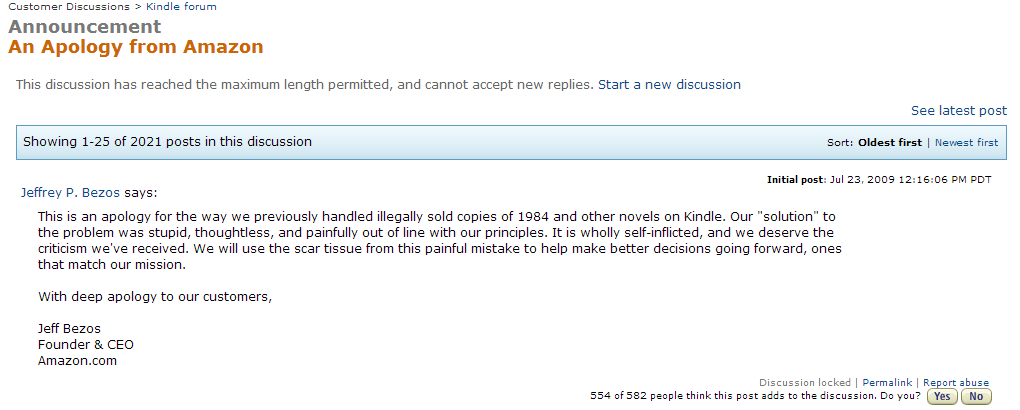Viewport: 1020px width, 410px height.
Task: Go to the Kindle forum breadcrumb
Action: click(181, 7)
